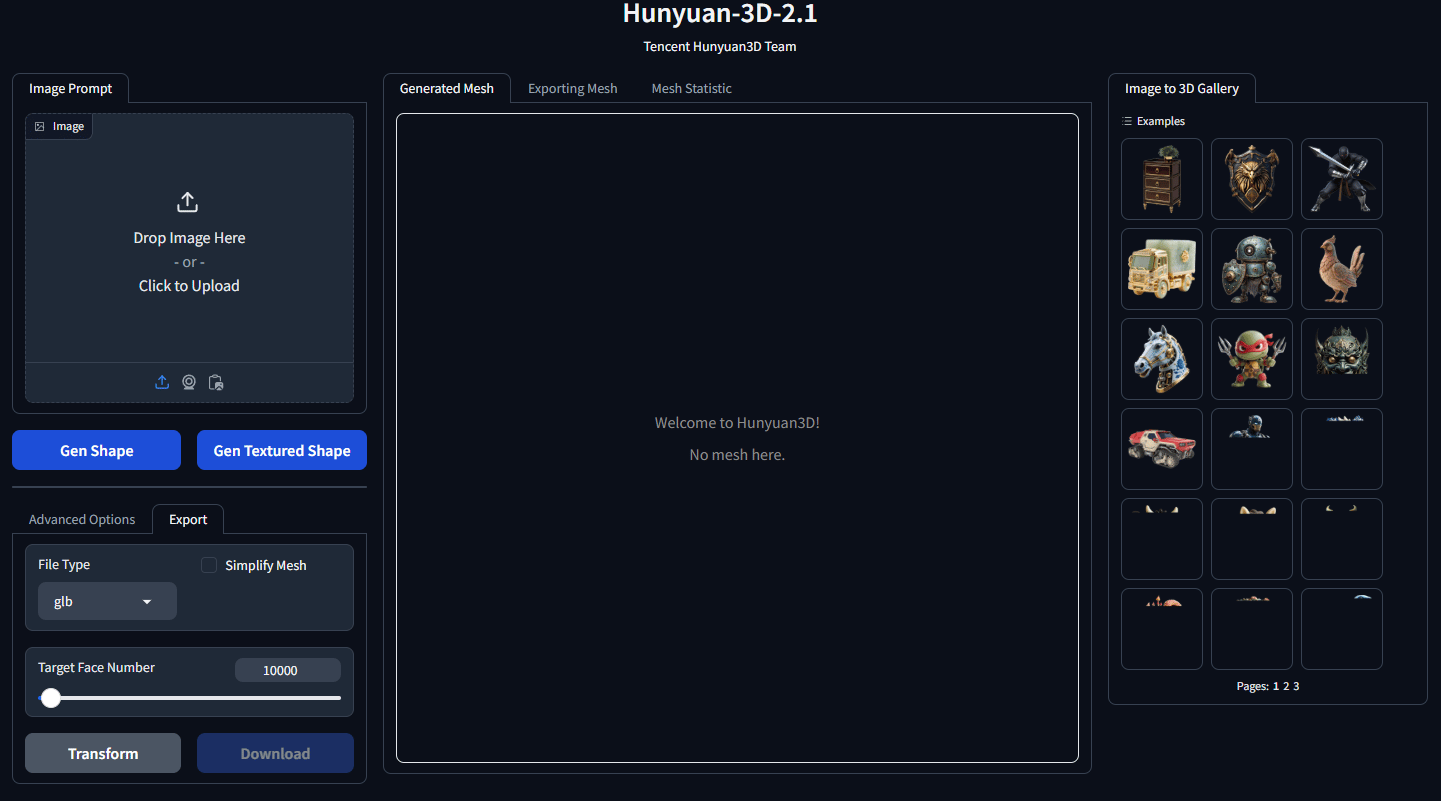1441x801 pixels.
Task: Choose the ninja turtle example image
Action: [x=1252, y=359]
